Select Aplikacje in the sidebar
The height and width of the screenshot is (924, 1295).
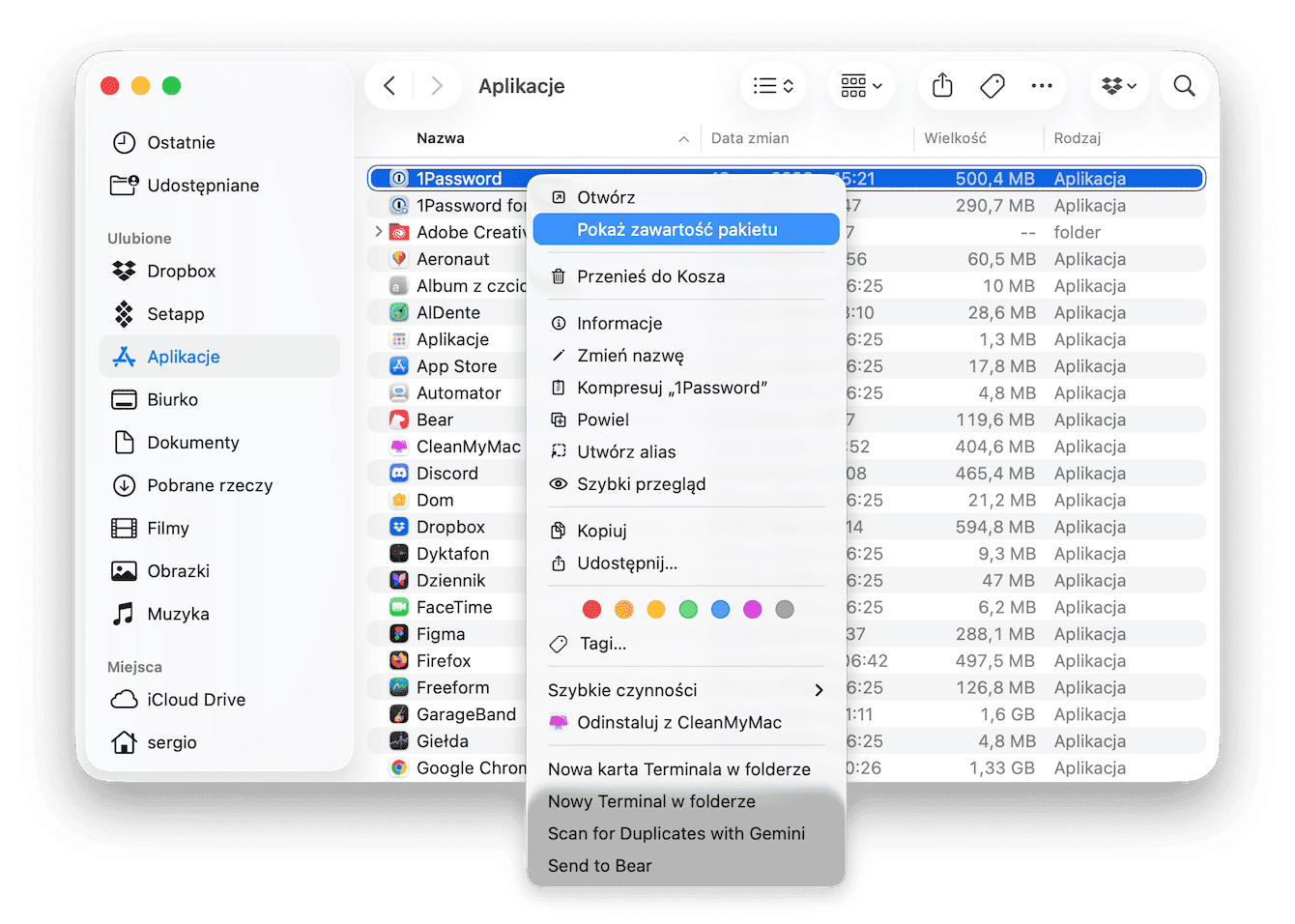221,357
